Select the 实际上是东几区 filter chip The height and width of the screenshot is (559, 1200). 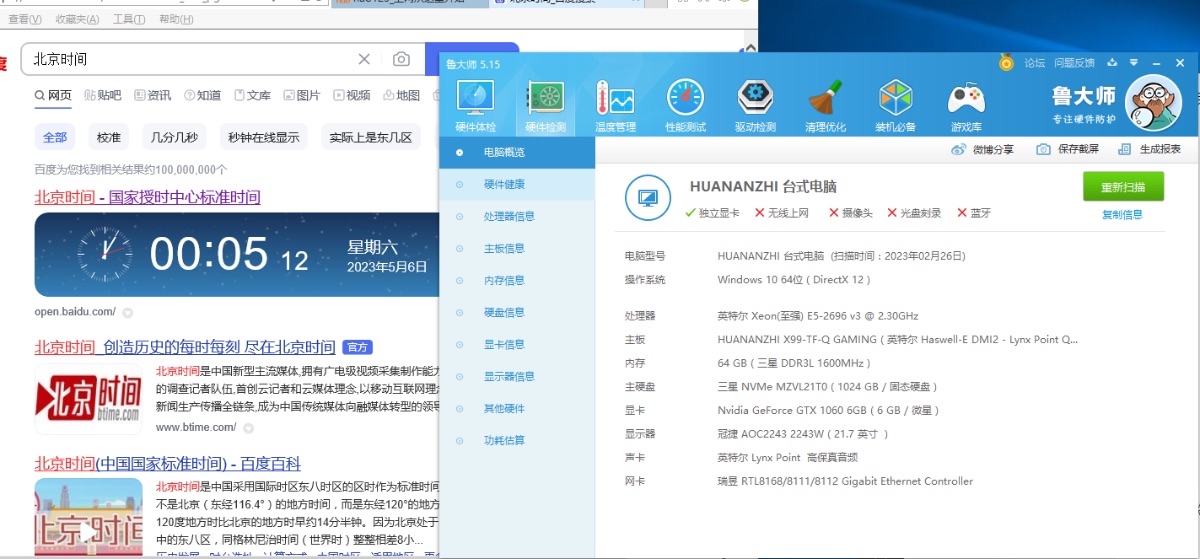point(371,137)
